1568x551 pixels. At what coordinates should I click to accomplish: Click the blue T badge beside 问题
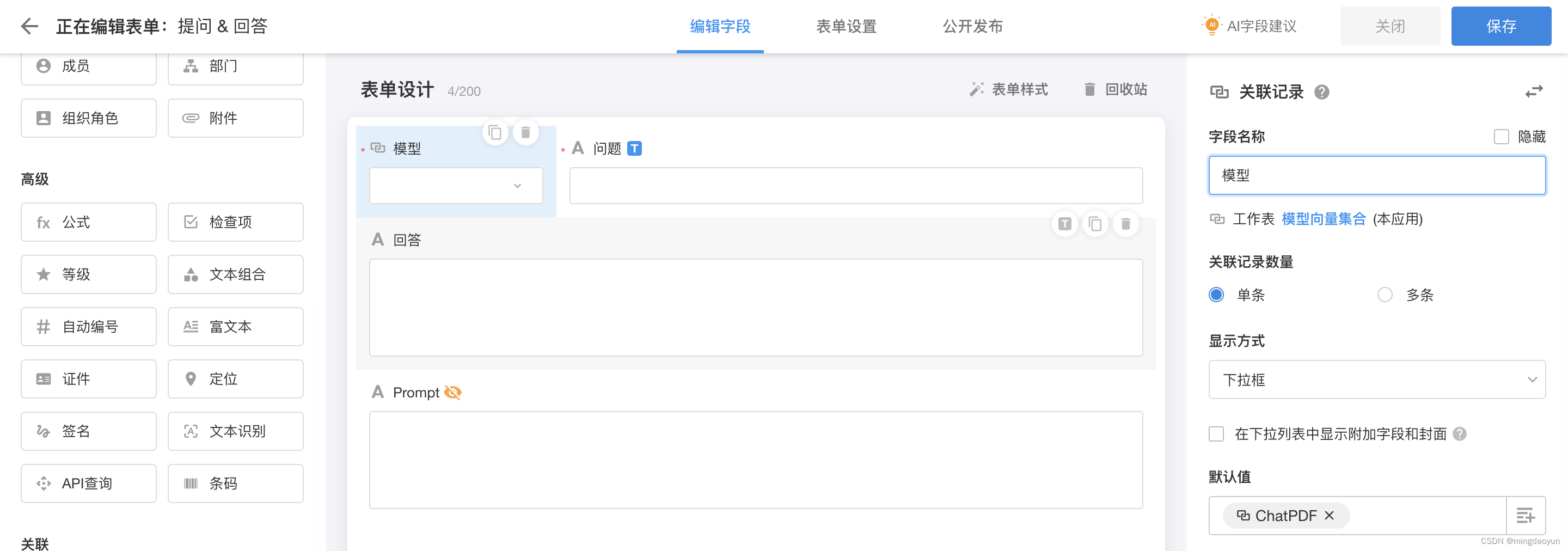click(x=634, y=149)
